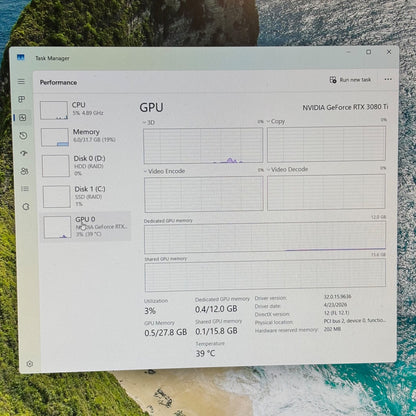416x416 pixels.
Task: Open the Startup apps page icon
Action: (x=24, y=153)
